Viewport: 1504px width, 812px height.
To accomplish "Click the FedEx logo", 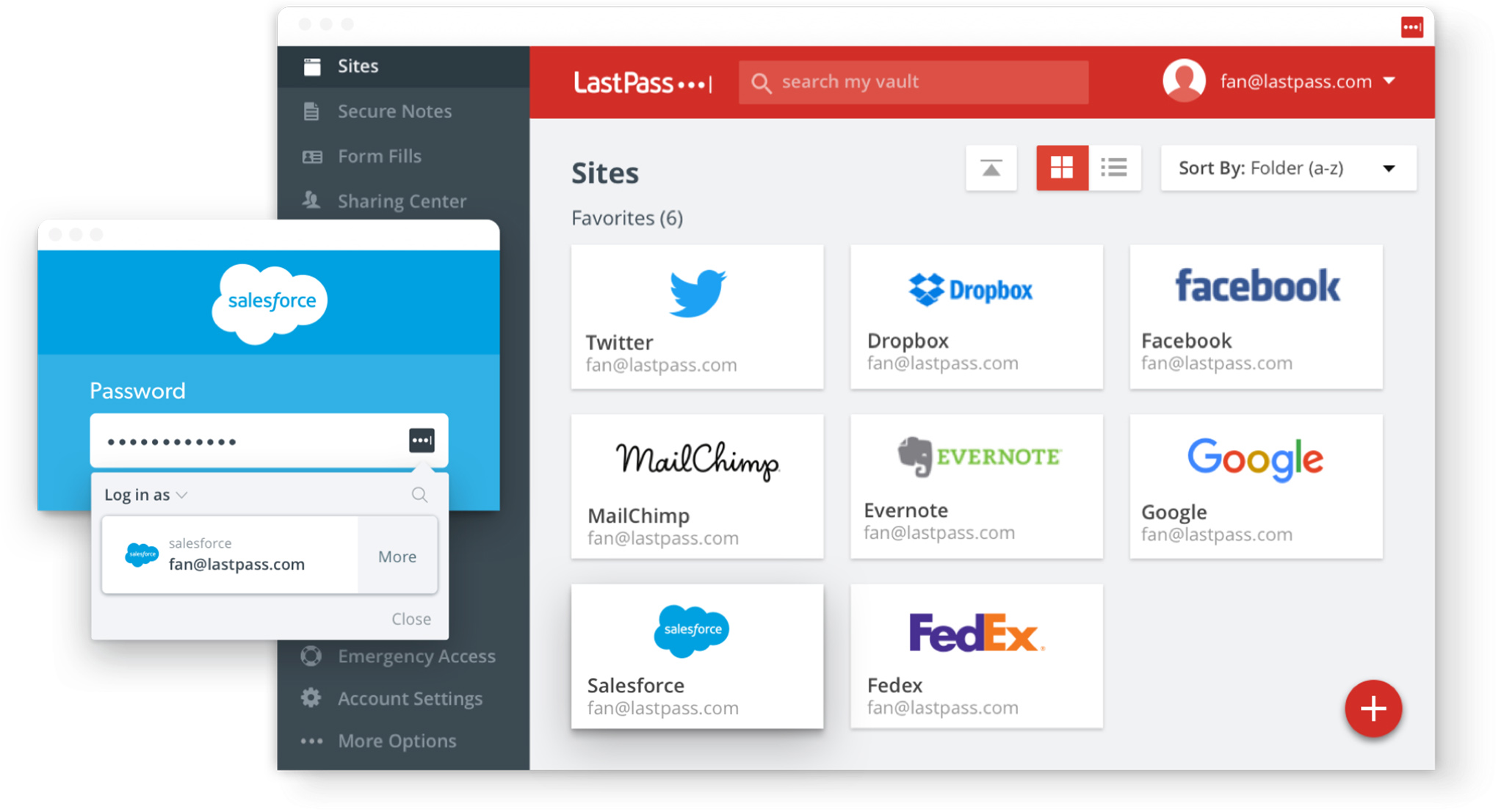I will 976,633.
